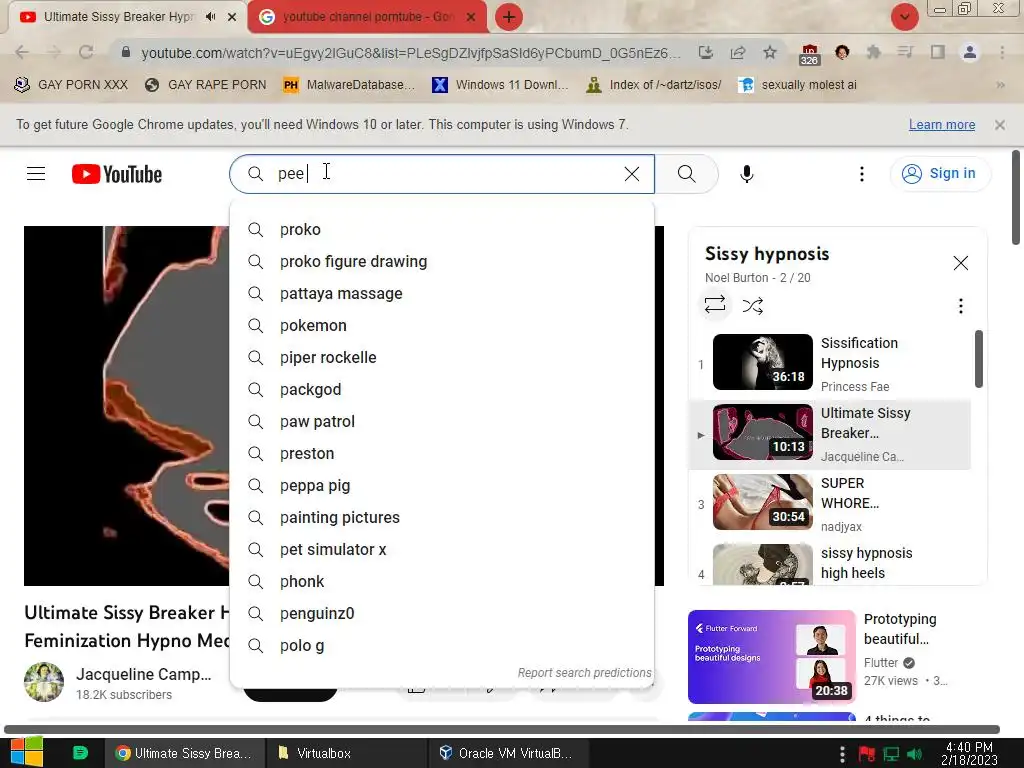Pick the 'polo g' suggestion
The width and height of the screenshot is (1024, 768).
[x=442, y=646]
